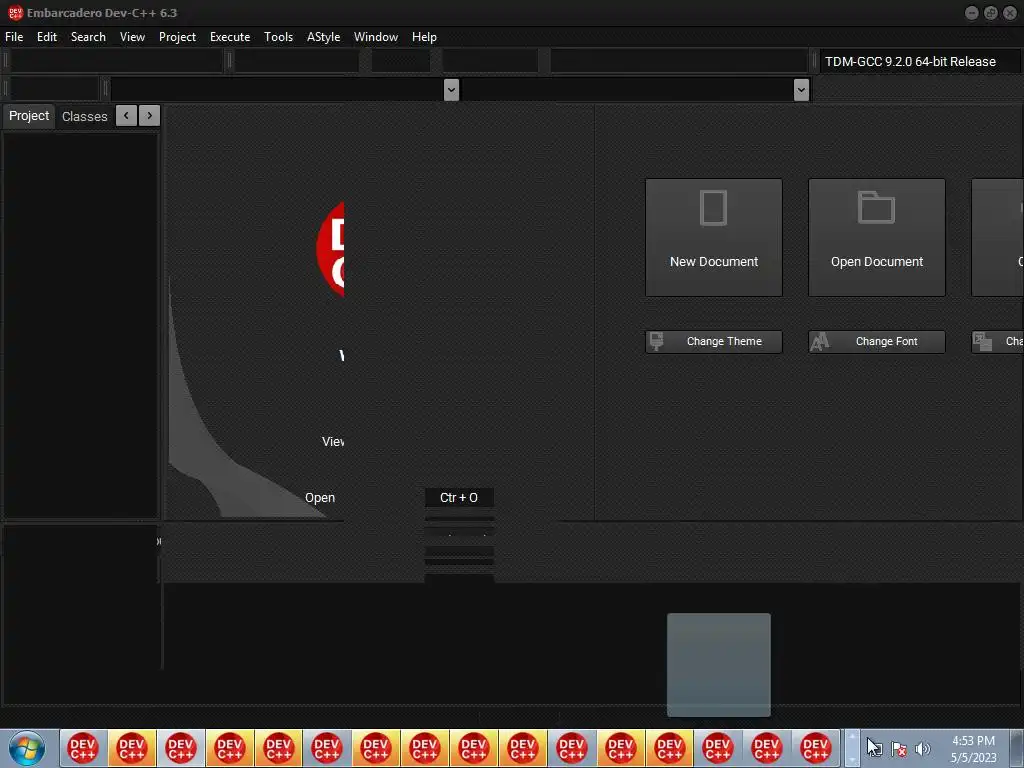
Task: Open the View menu
Action: (x=132, y=37)
